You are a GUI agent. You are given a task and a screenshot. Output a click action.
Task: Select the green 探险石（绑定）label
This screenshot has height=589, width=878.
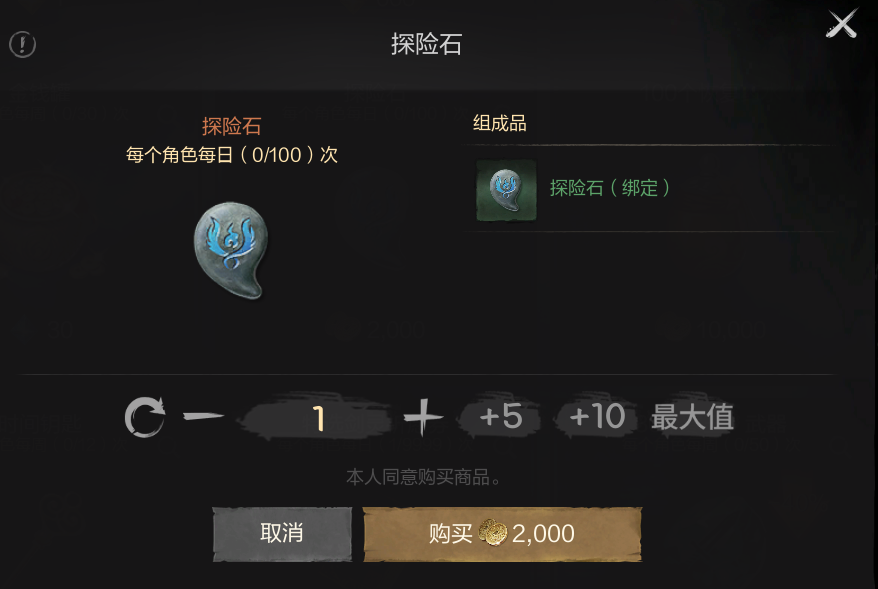610,188
